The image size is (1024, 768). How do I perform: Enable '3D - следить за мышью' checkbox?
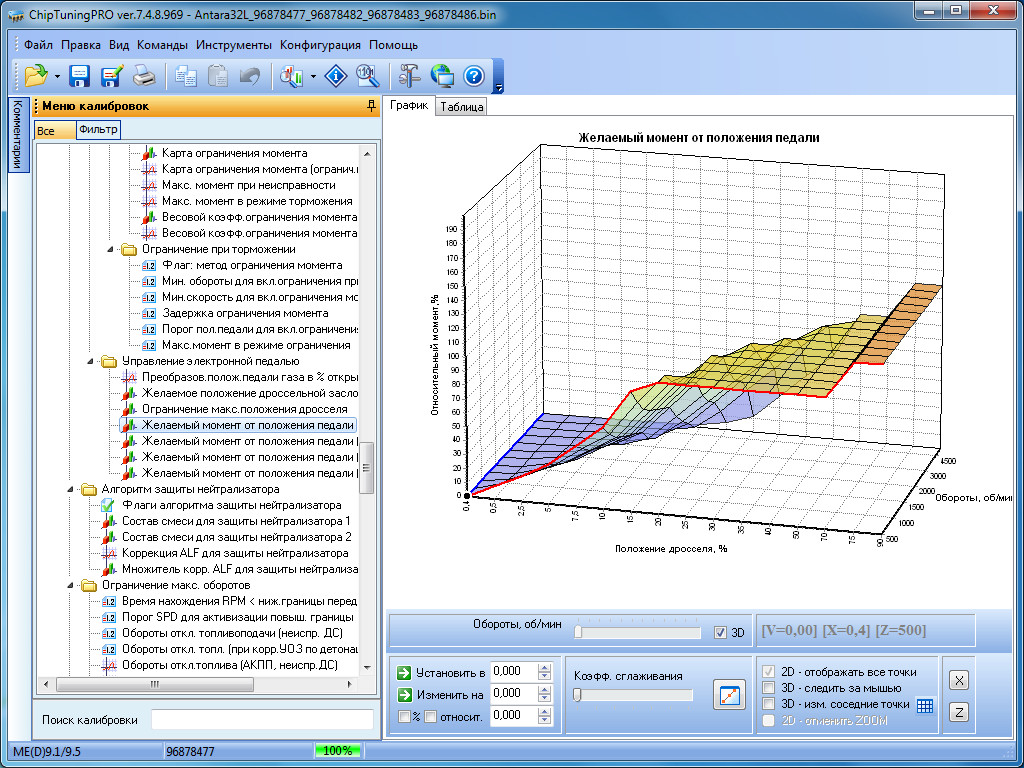tap(768, 688)
